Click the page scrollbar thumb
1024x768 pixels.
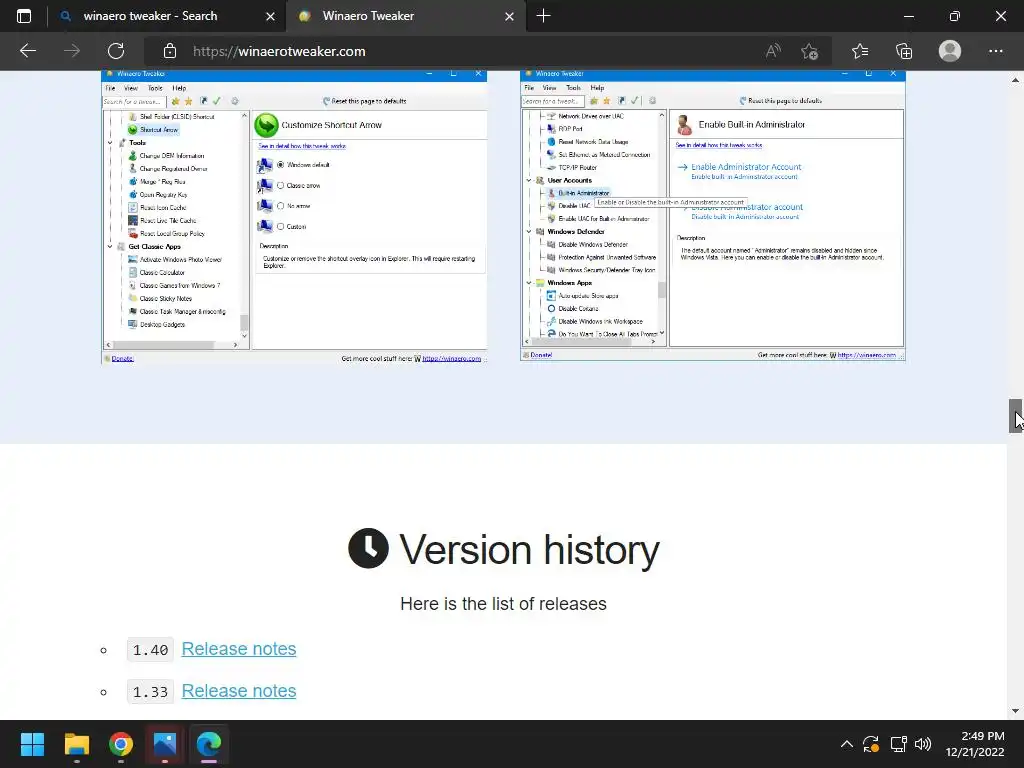1015,416
